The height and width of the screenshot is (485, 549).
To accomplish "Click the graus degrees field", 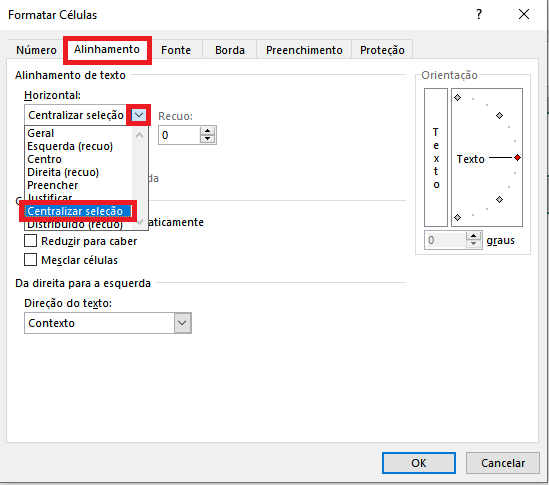I will [x=445, y=240].
